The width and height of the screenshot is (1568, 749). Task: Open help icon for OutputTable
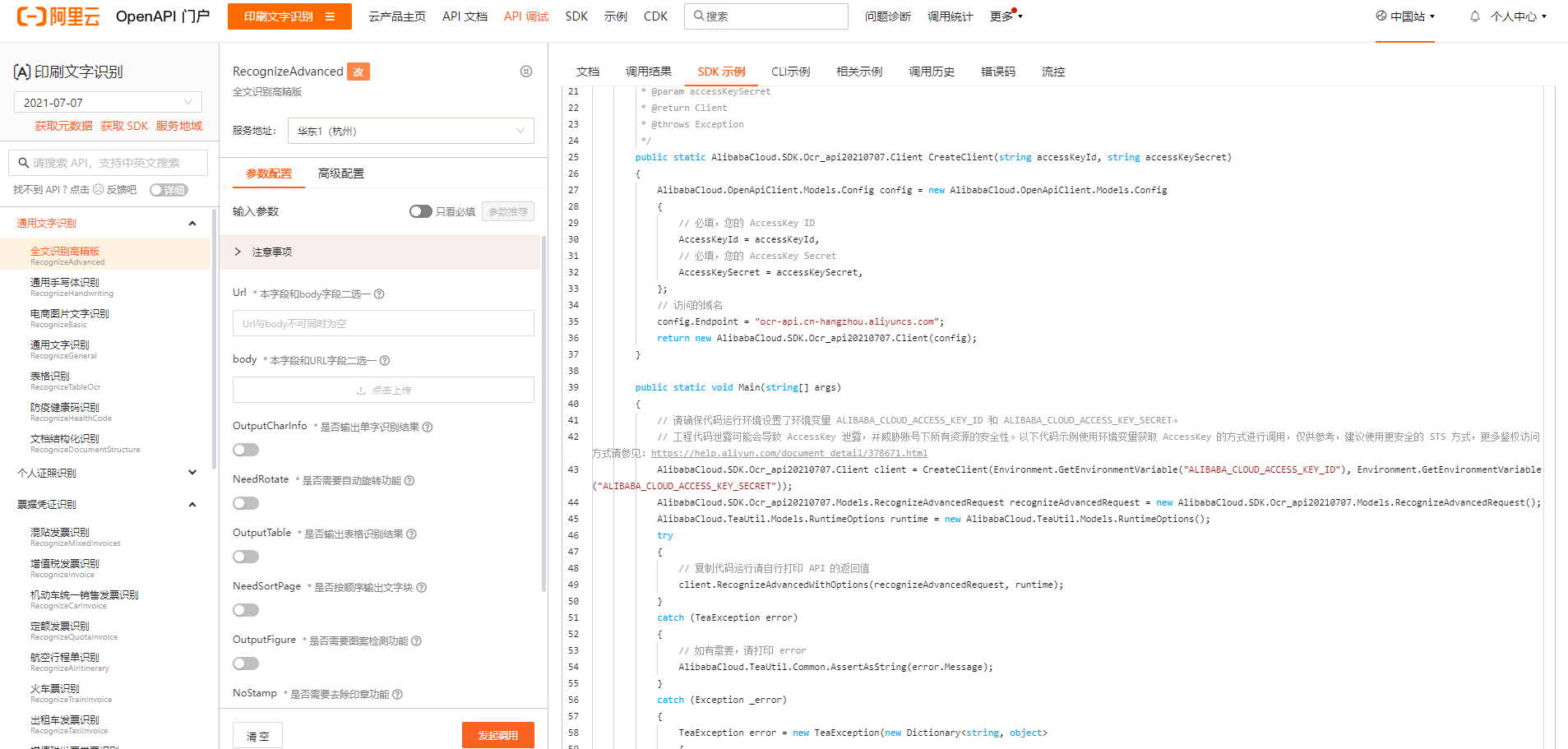[x=412, y=534]
